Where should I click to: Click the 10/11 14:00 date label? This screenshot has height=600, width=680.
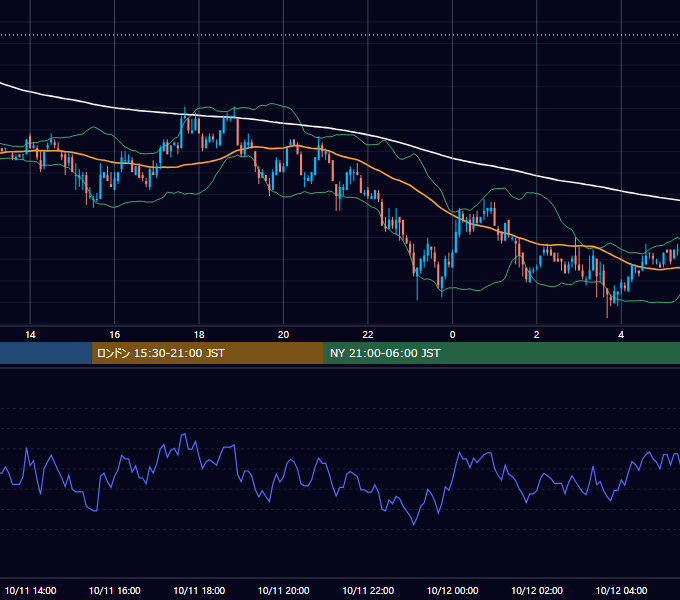click(30, 590)
